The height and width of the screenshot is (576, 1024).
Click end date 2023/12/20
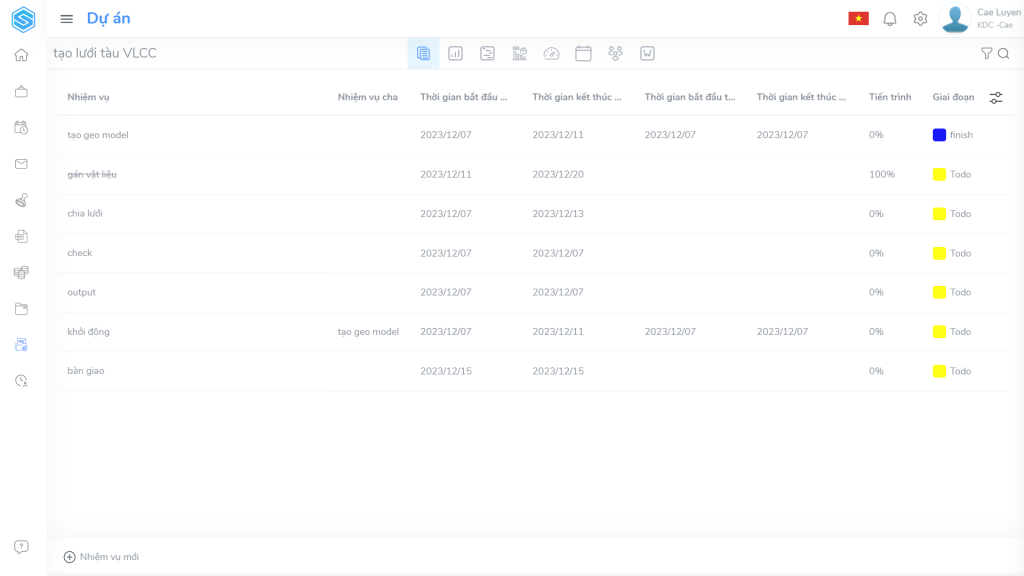[558, 174]
